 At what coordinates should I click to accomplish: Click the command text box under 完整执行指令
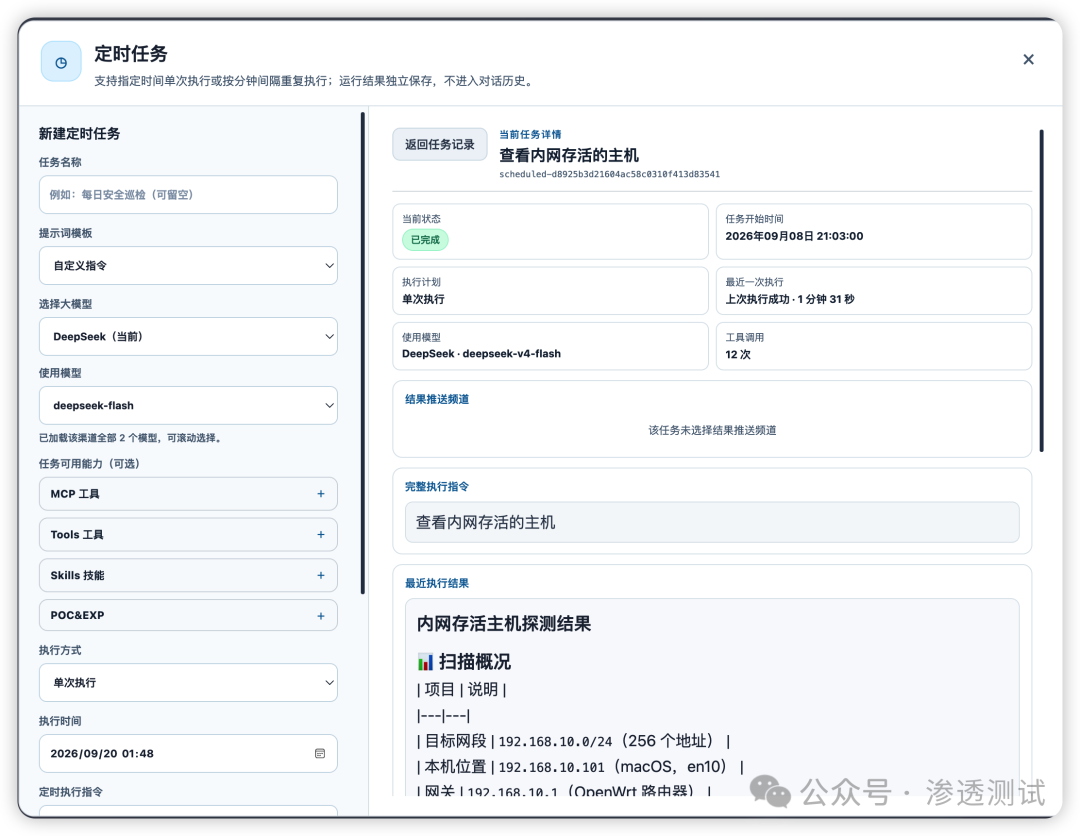point(712,522)
